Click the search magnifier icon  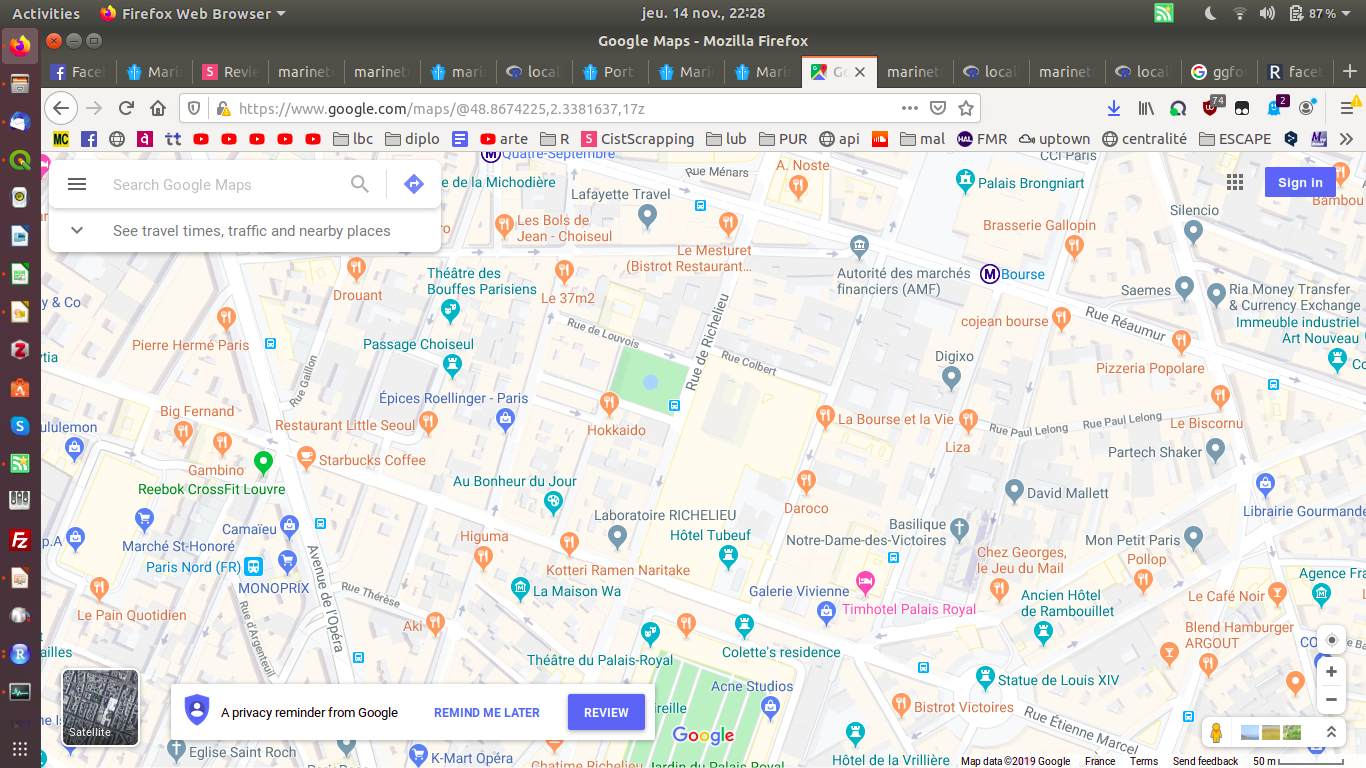360,184
